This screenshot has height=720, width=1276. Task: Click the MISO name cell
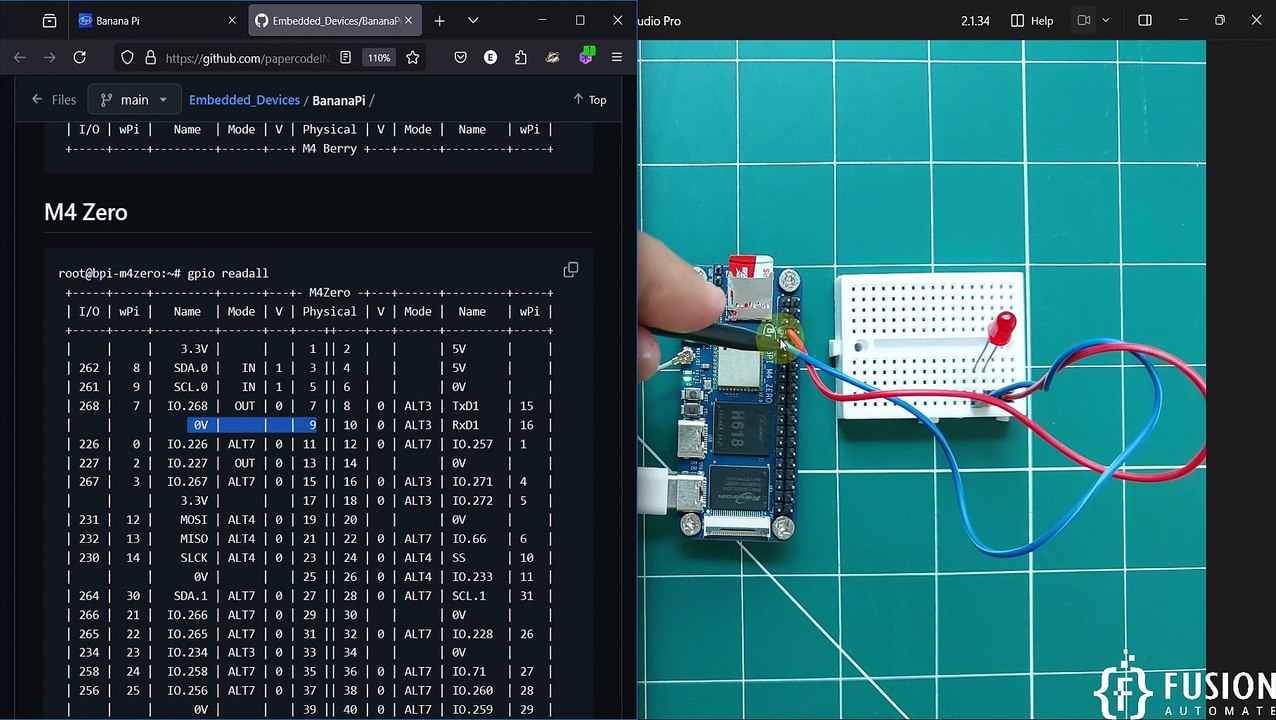click(194, 539)
